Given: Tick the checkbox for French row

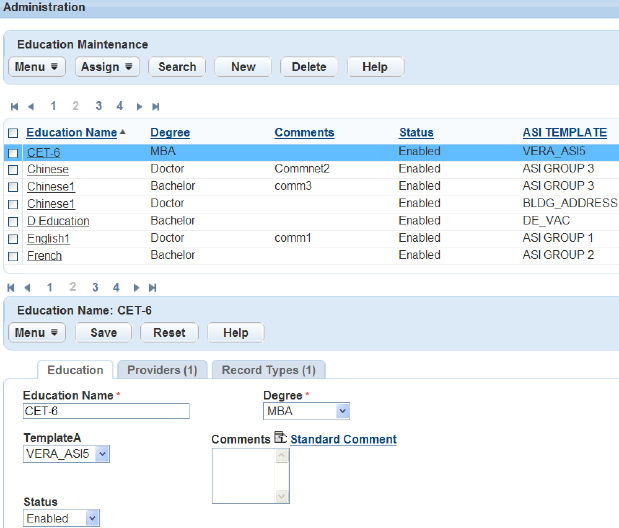Looking at the screenshot, I should (13, 256).
